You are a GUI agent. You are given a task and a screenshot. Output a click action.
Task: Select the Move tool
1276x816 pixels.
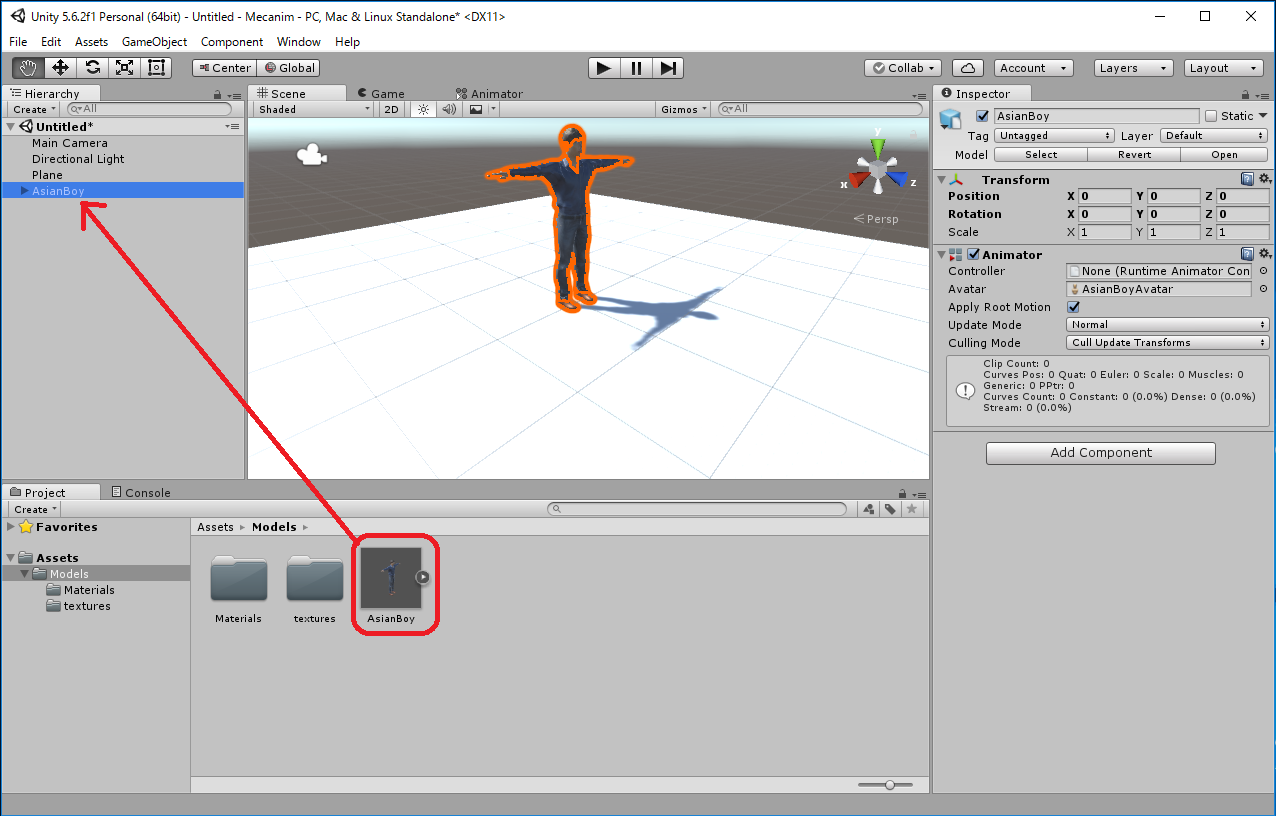point(60,68)
